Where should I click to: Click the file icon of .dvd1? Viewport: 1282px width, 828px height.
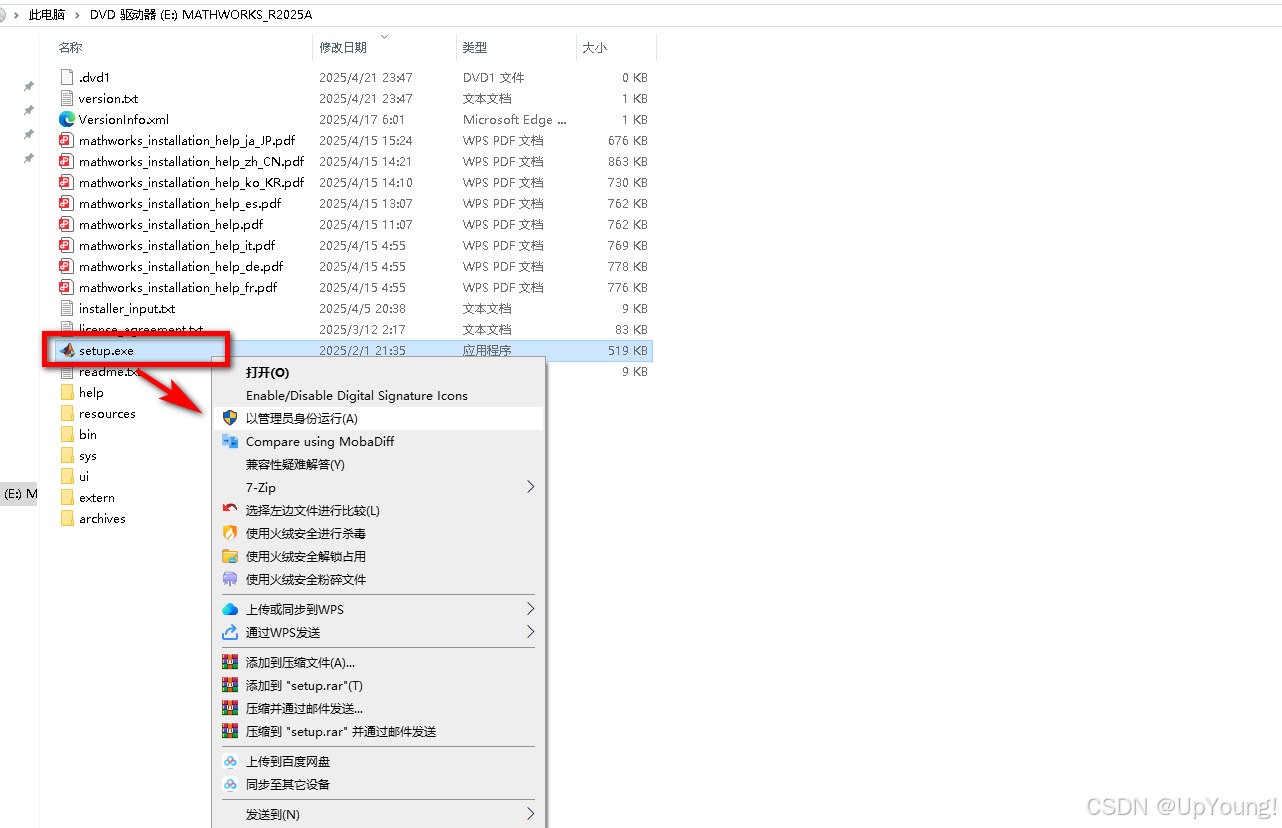coord(67,77)
